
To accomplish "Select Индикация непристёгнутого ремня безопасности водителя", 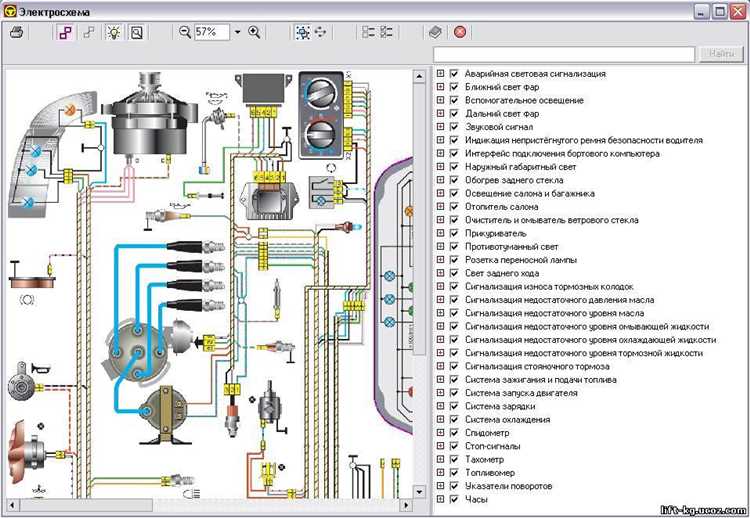I will 584,140.
